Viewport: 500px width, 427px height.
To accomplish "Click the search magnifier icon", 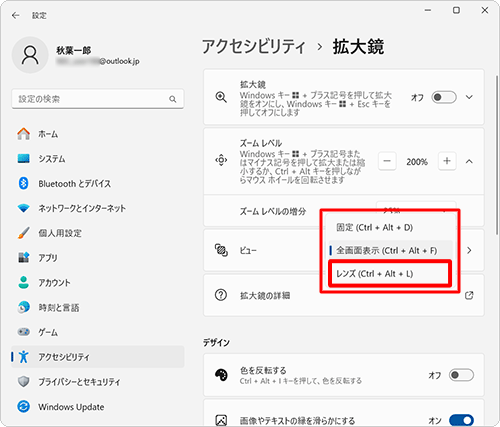I will pos(172,99).
